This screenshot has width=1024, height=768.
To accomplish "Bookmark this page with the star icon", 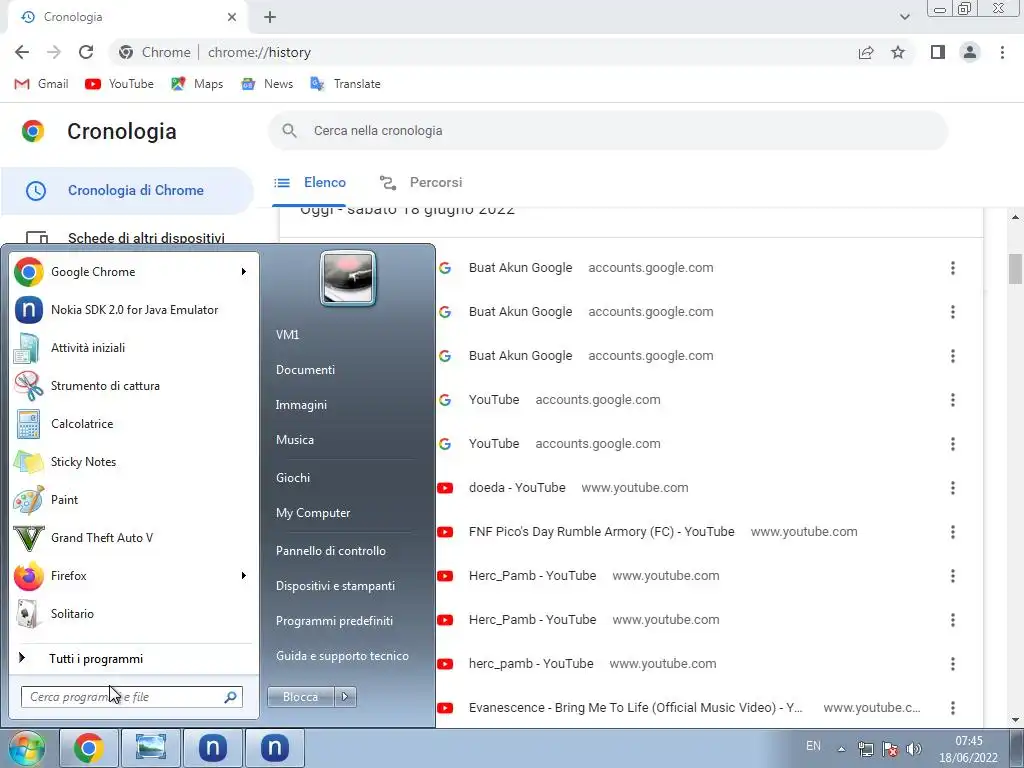I will [x=898, y=52].
